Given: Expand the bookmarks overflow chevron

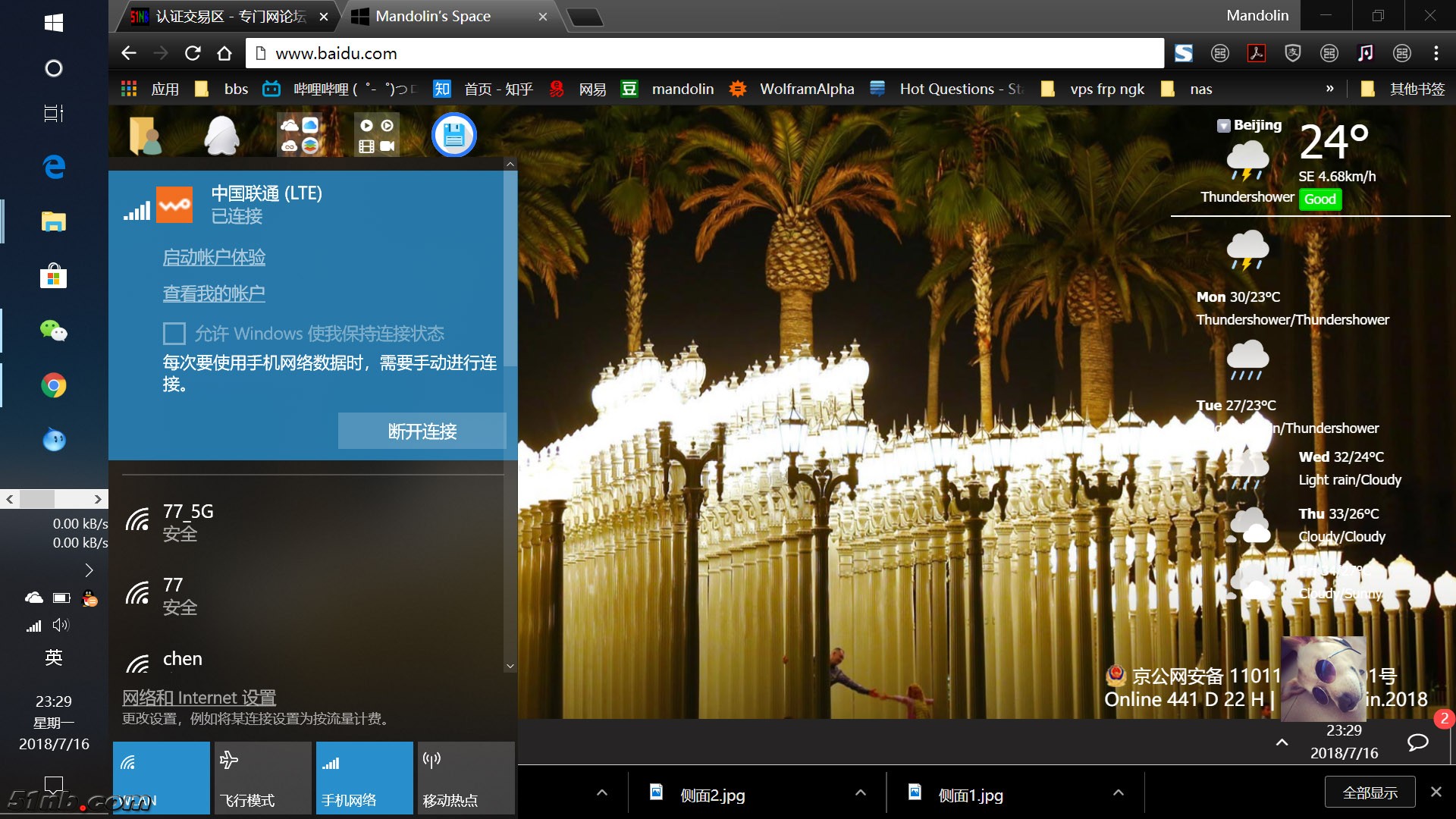Looking at the screenshot, I should (1329, 89).
